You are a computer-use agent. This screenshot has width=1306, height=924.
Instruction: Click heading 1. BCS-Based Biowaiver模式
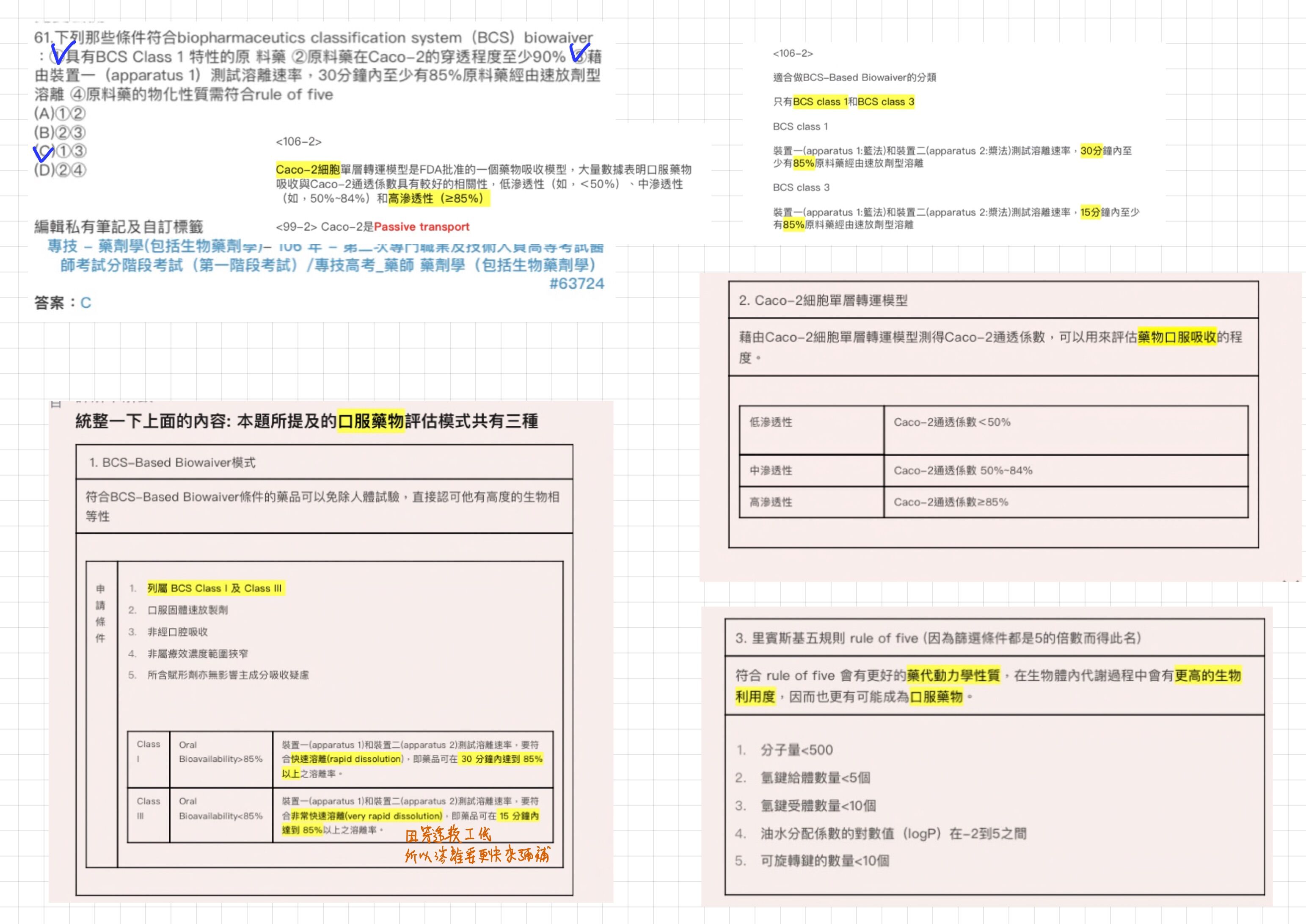click(172, 463)
